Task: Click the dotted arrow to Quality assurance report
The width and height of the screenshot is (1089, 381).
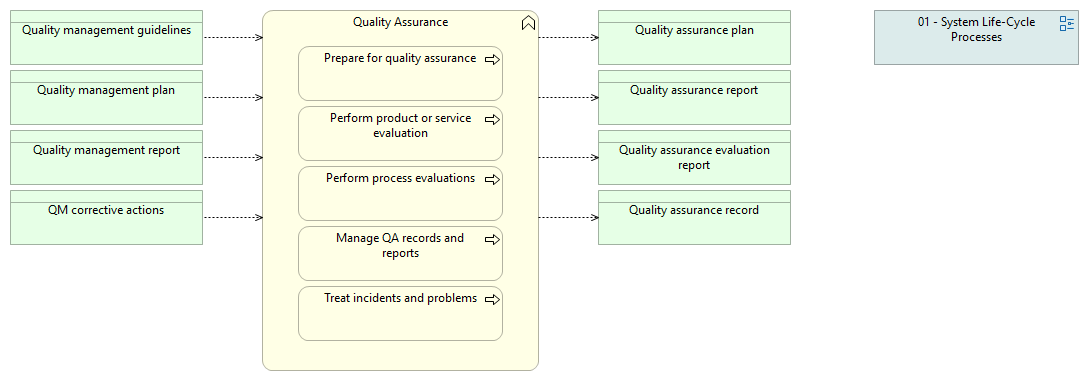Action: pos(568,97)
